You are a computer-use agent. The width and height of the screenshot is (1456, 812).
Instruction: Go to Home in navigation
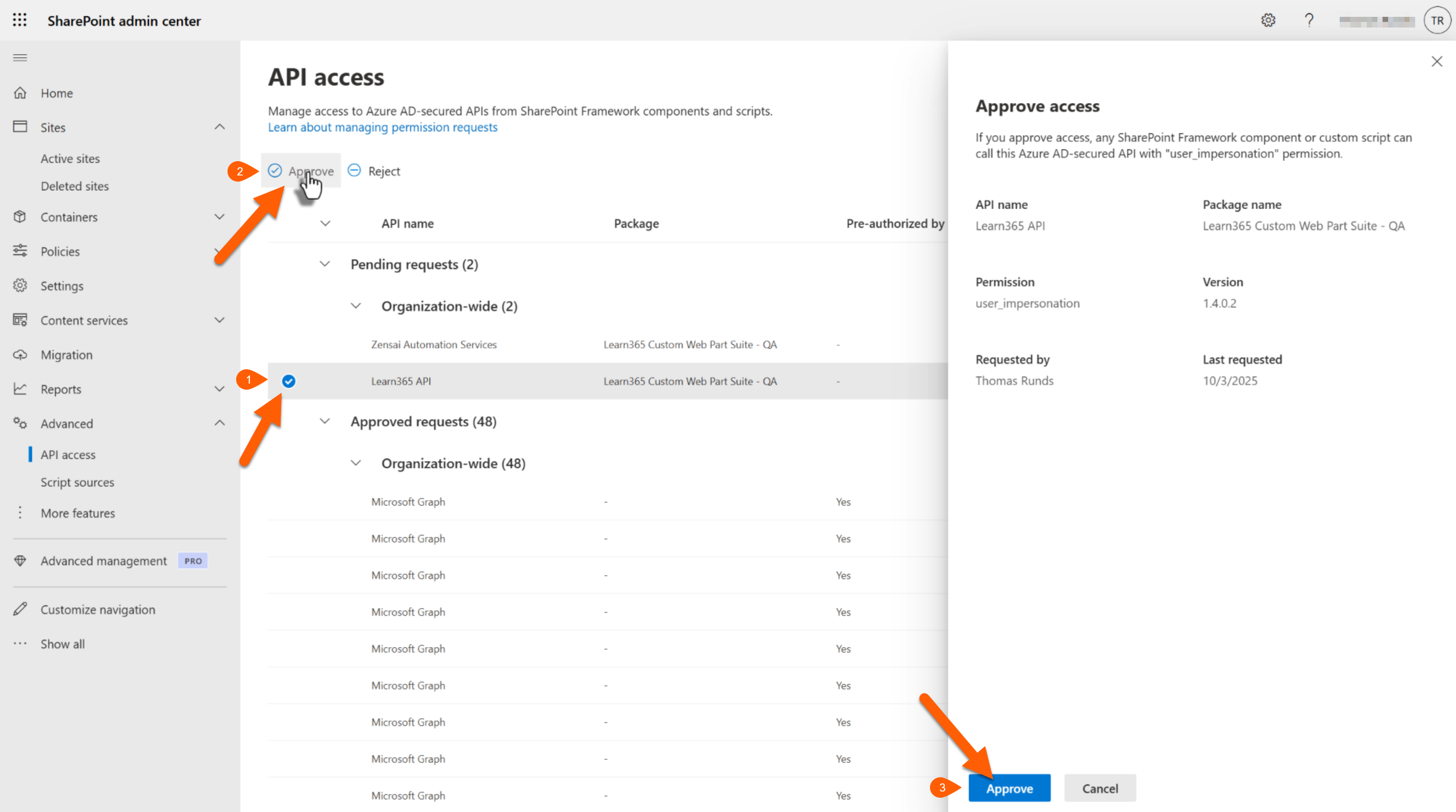(x=57, y=93)
